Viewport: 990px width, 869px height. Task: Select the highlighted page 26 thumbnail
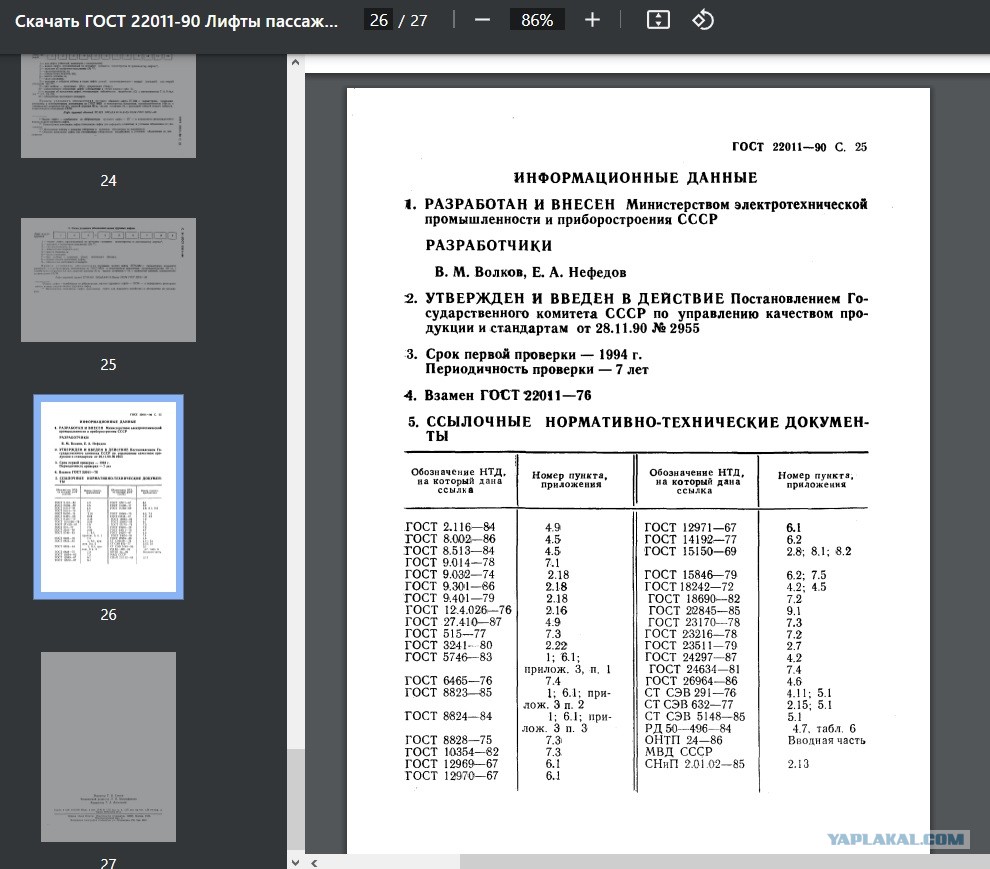click(x=109, y=497)
